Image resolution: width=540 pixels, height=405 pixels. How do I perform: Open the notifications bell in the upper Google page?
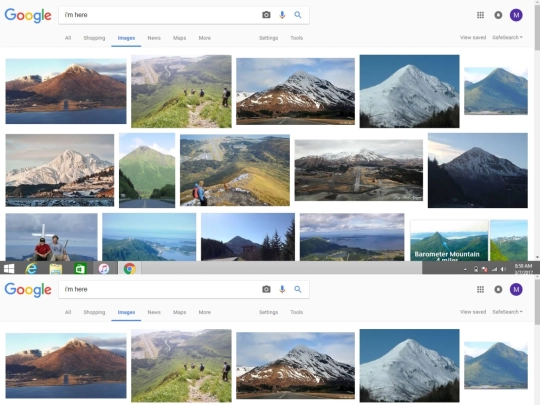coord(498,15)
